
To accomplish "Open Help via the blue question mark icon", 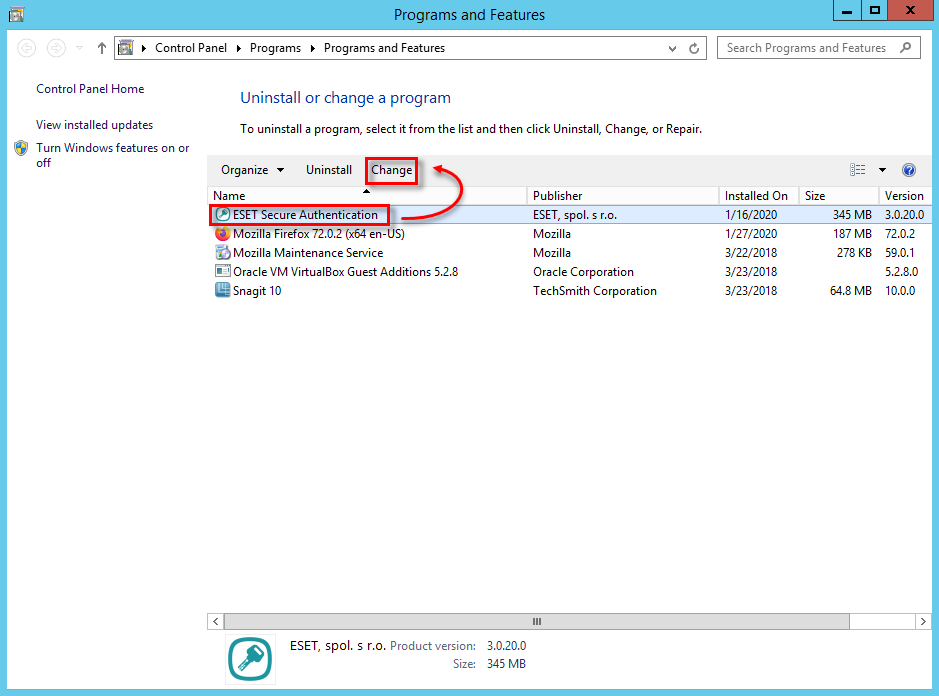I will pos(908,169).
